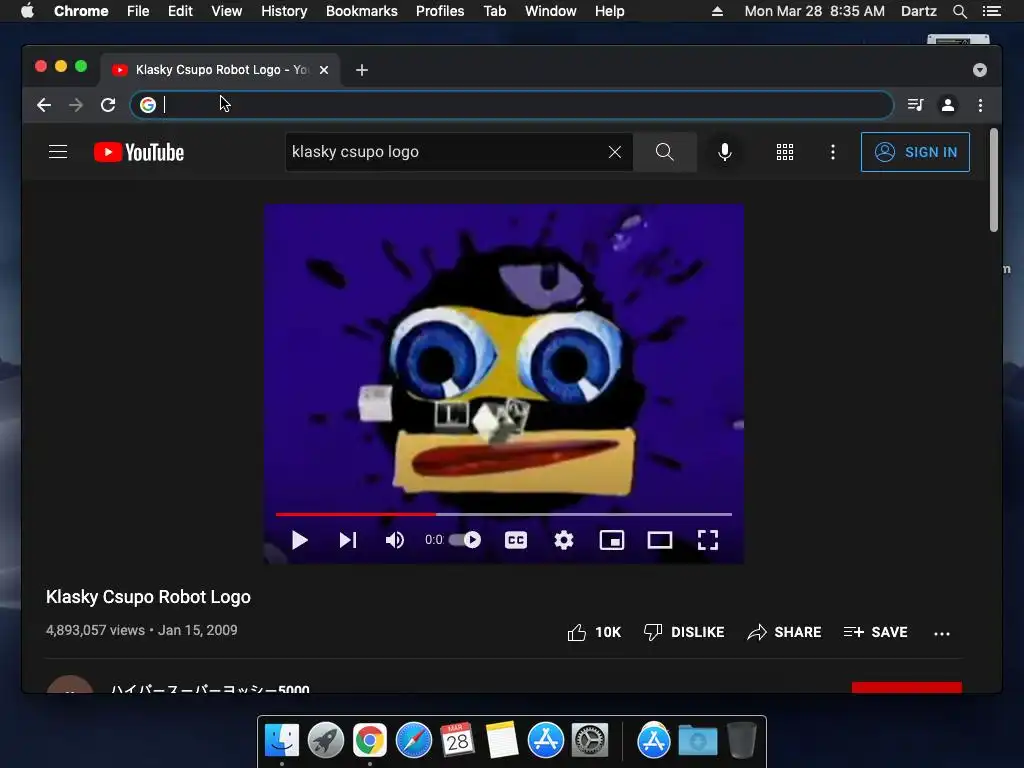This screenshot has height=768, width=1024.
Task: Open Notes from the Dock
Action: point(502,741)
